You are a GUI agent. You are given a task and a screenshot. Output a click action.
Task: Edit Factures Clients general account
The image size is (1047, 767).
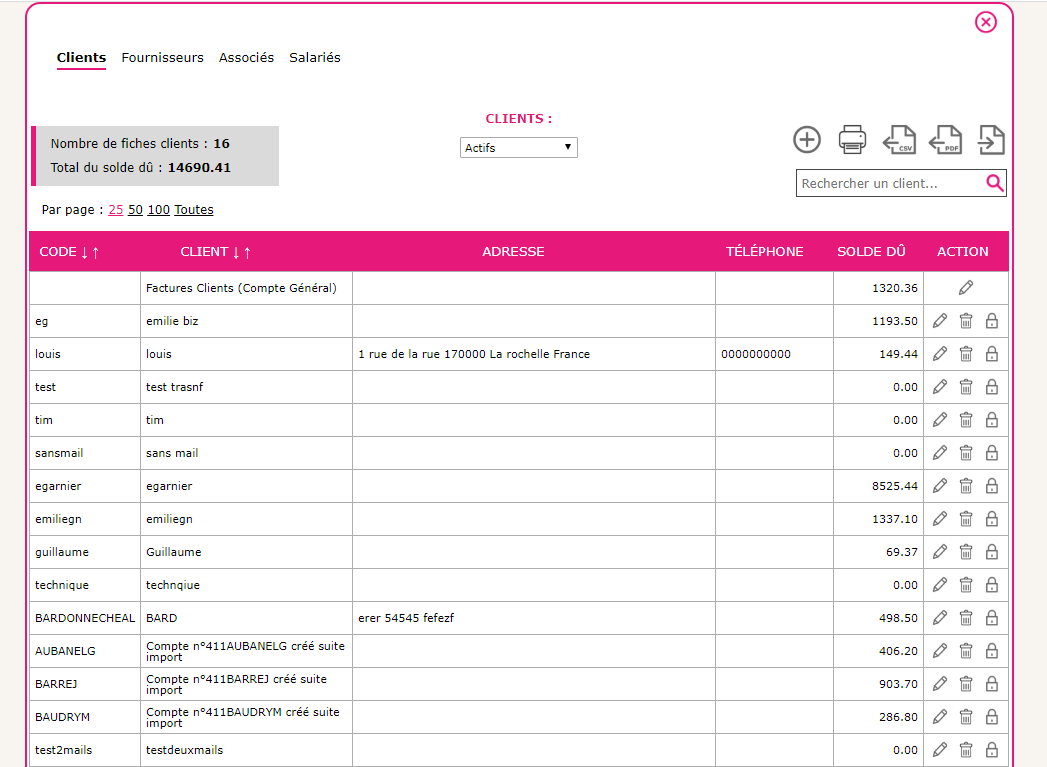[x=966, y=288]
